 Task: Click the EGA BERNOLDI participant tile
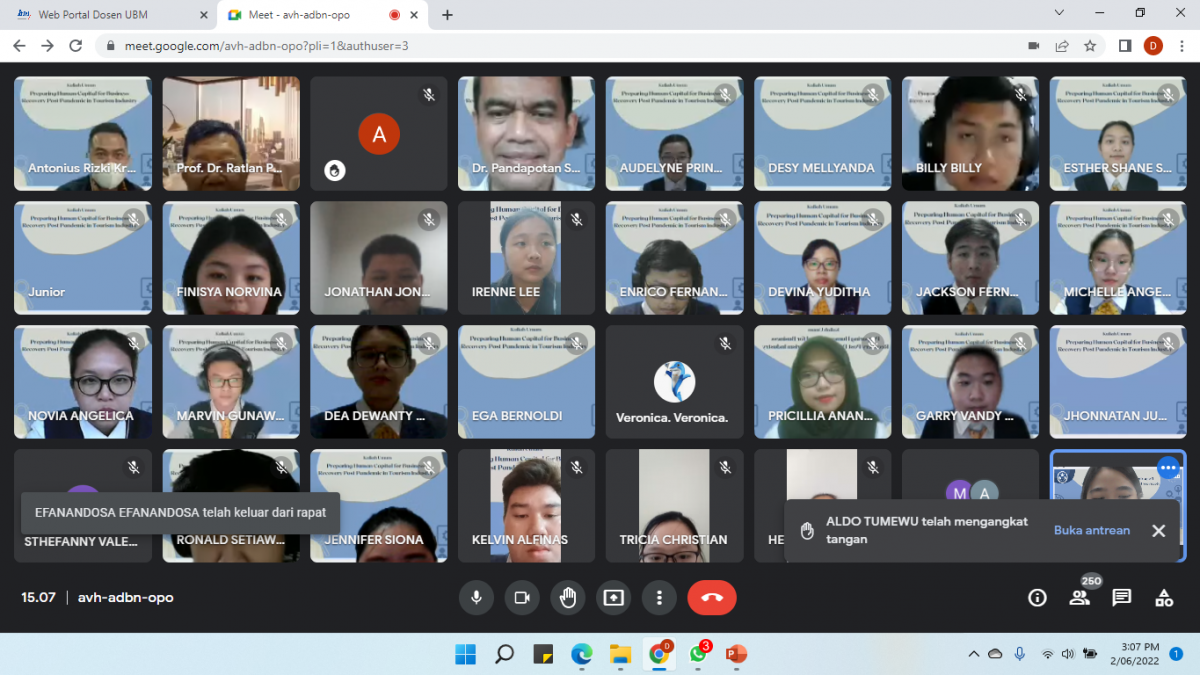click(527, 382)
